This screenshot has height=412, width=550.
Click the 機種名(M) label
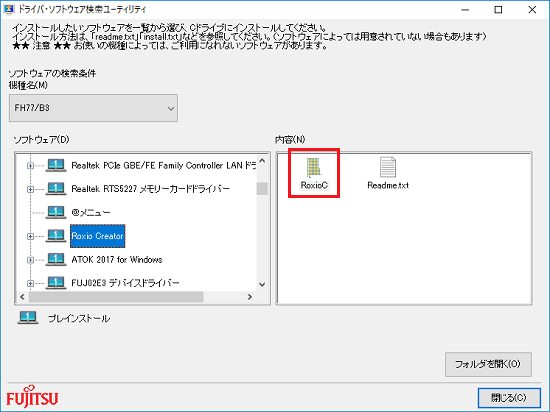pos(28,85)
